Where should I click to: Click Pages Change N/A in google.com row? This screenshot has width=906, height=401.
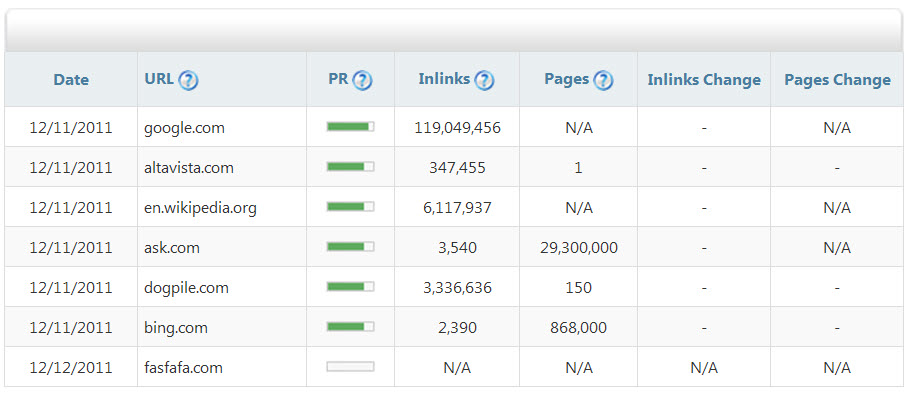coord(837,128)
